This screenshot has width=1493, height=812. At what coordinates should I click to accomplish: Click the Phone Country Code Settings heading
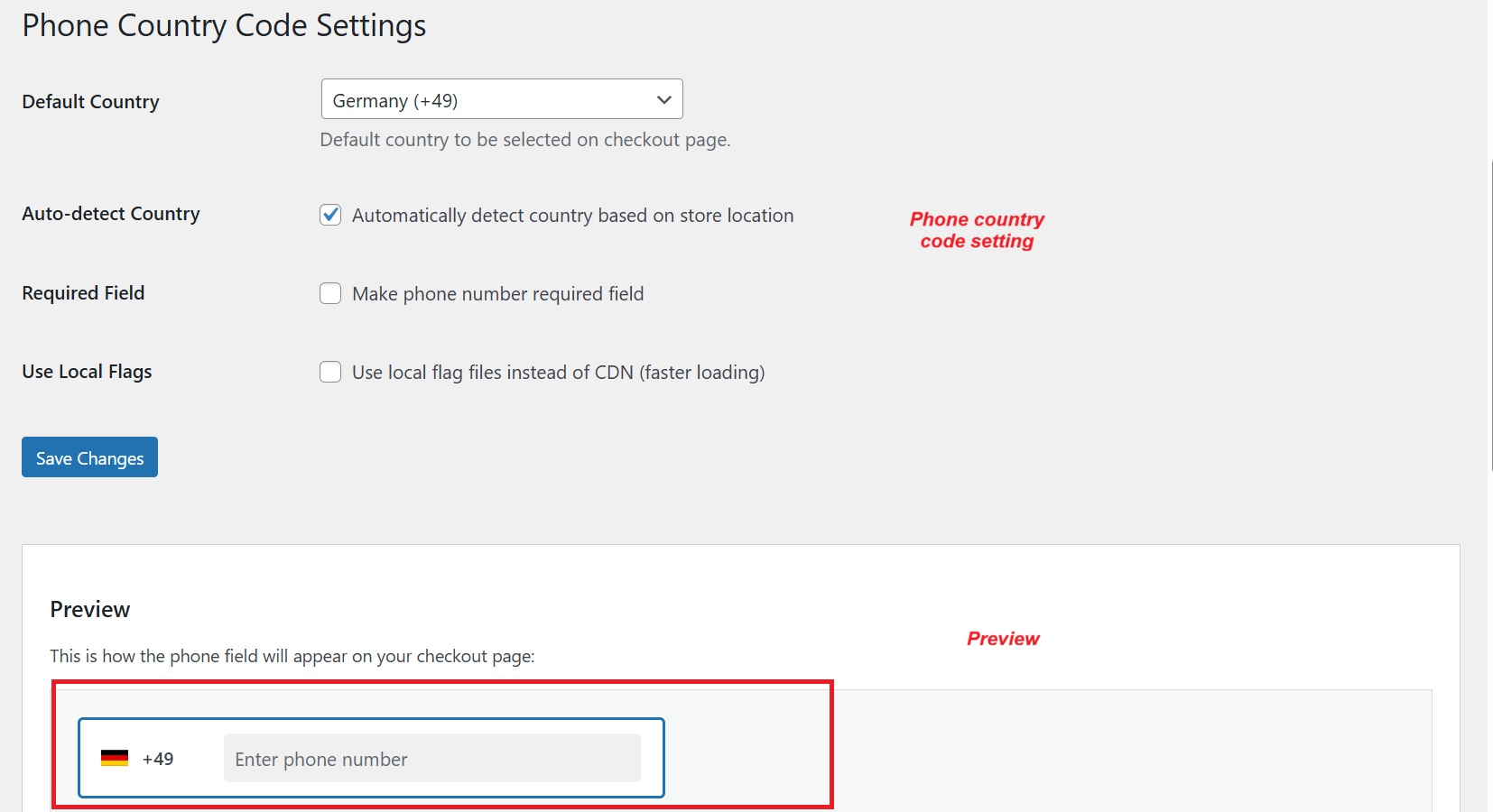point(223,25)
